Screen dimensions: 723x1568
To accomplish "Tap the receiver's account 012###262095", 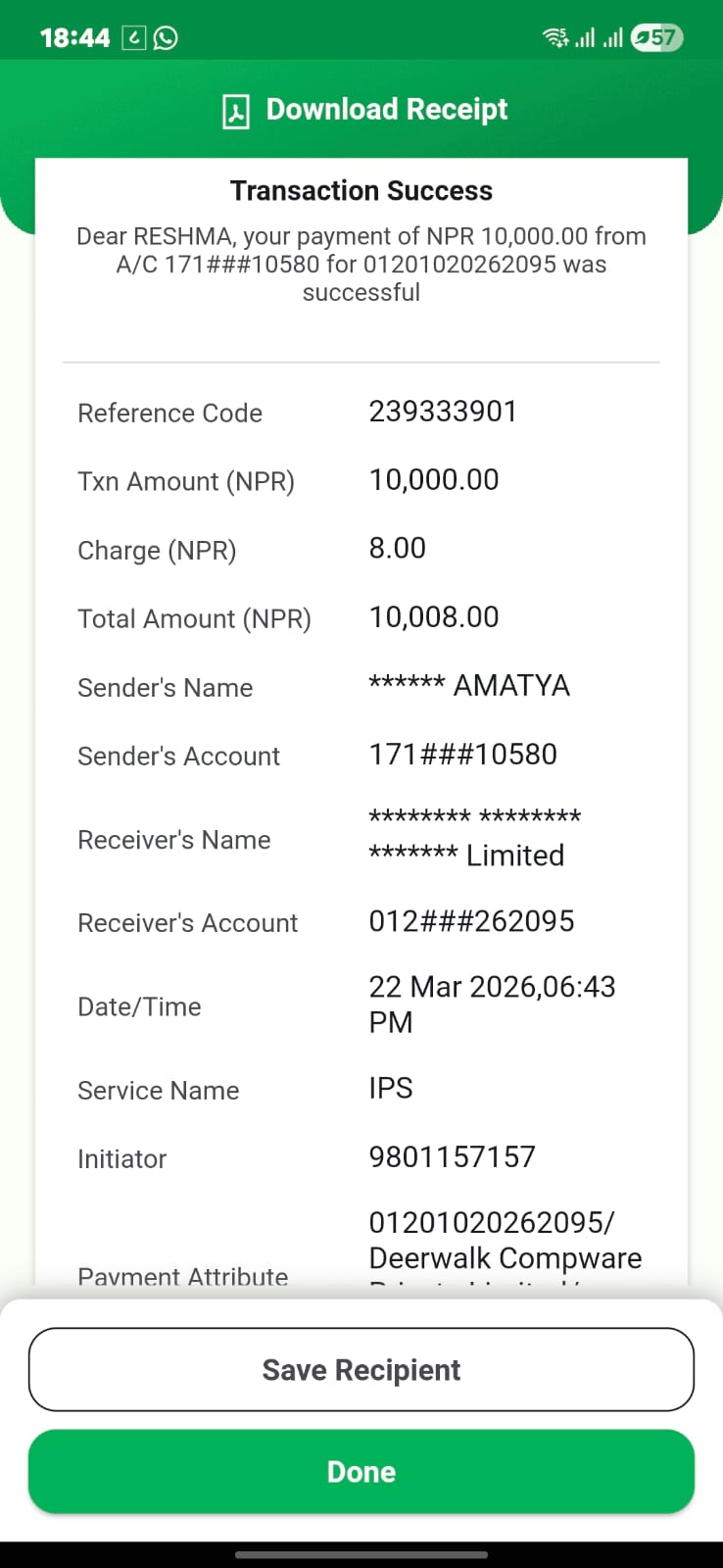I will pos(471,921).
